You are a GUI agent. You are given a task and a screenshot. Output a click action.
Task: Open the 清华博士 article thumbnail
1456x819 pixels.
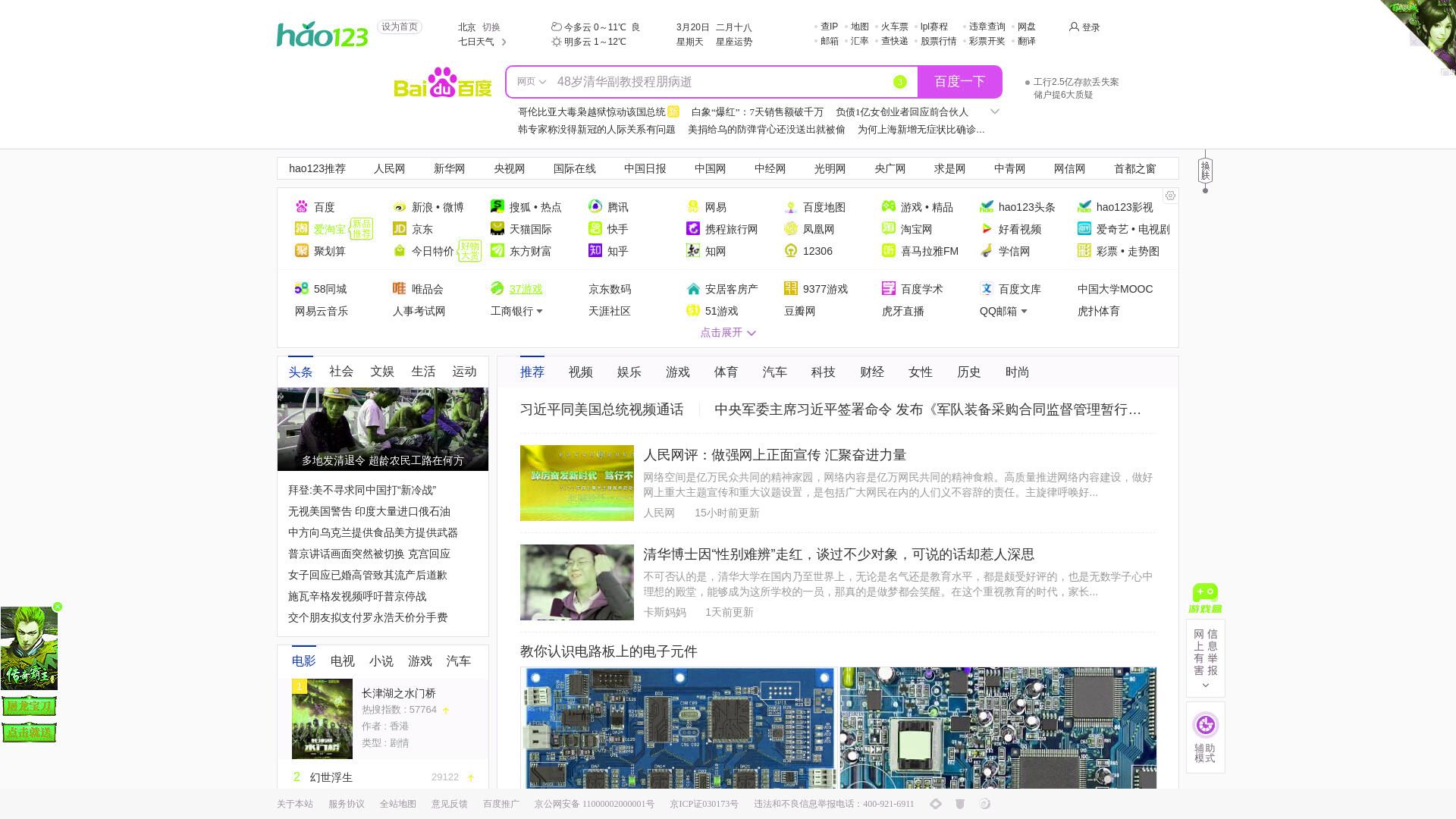point(577,582)
